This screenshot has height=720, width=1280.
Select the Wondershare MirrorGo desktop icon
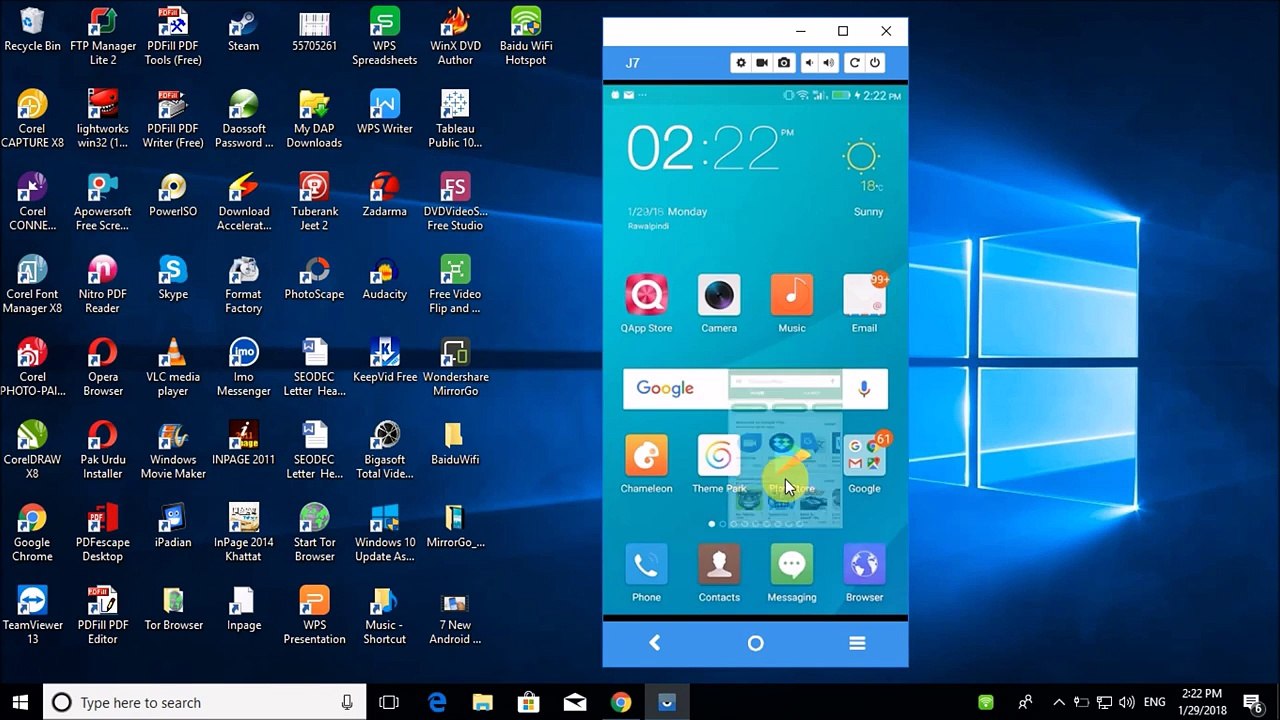pos(455,368)
